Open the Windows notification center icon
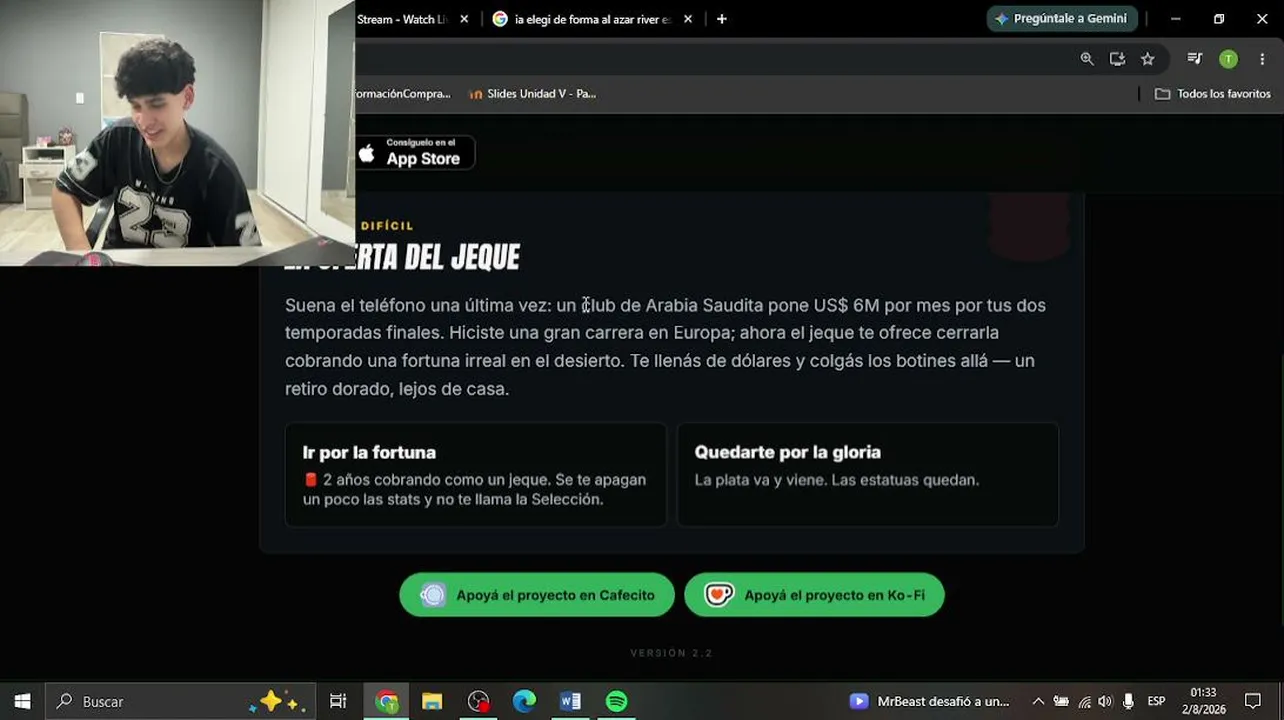1284x720 pixels. coord(1253,701)
